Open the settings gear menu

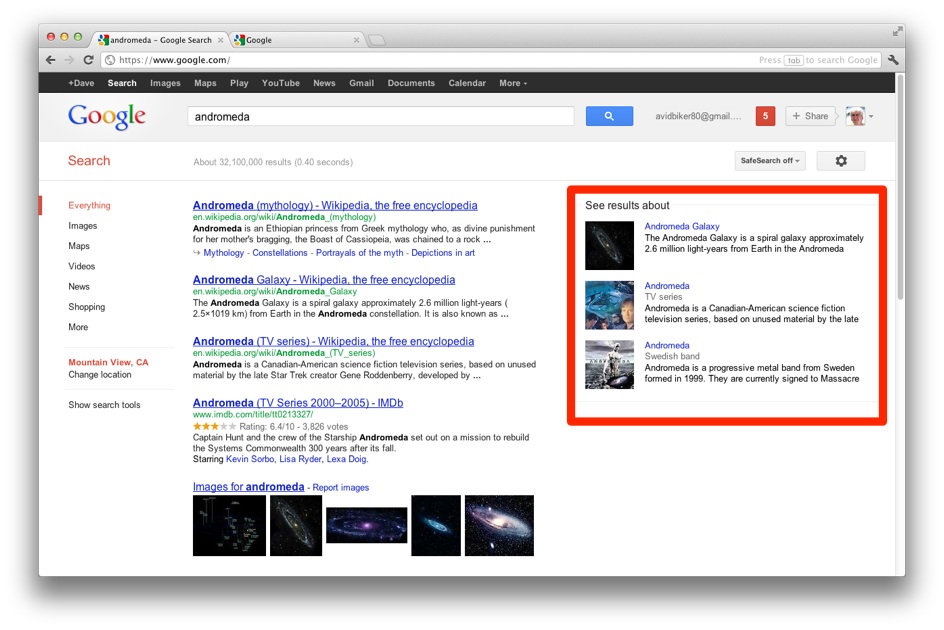click(840, 161)
